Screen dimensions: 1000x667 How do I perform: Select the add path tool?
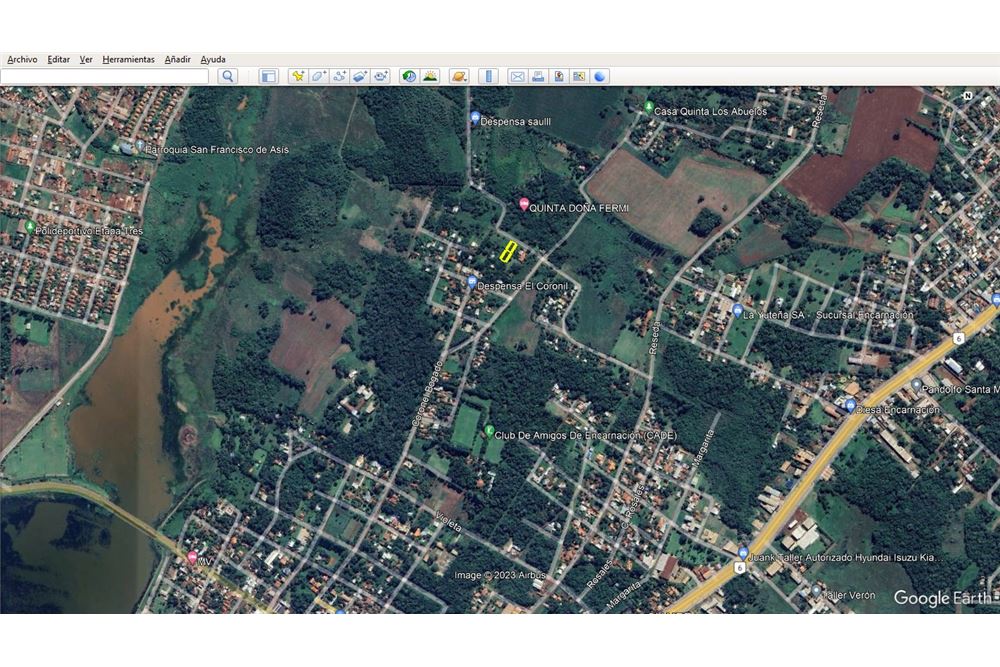339,77
